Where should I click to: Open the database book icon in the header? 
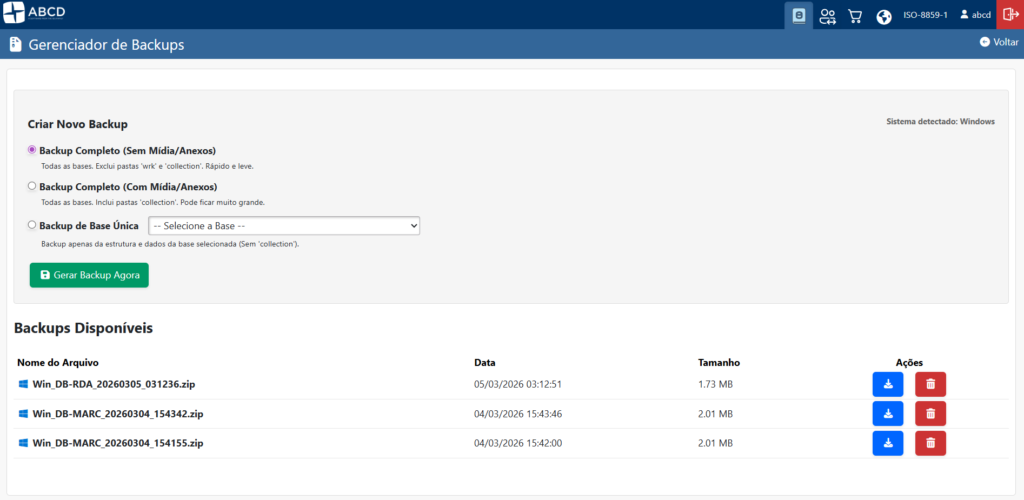[798, 15]
